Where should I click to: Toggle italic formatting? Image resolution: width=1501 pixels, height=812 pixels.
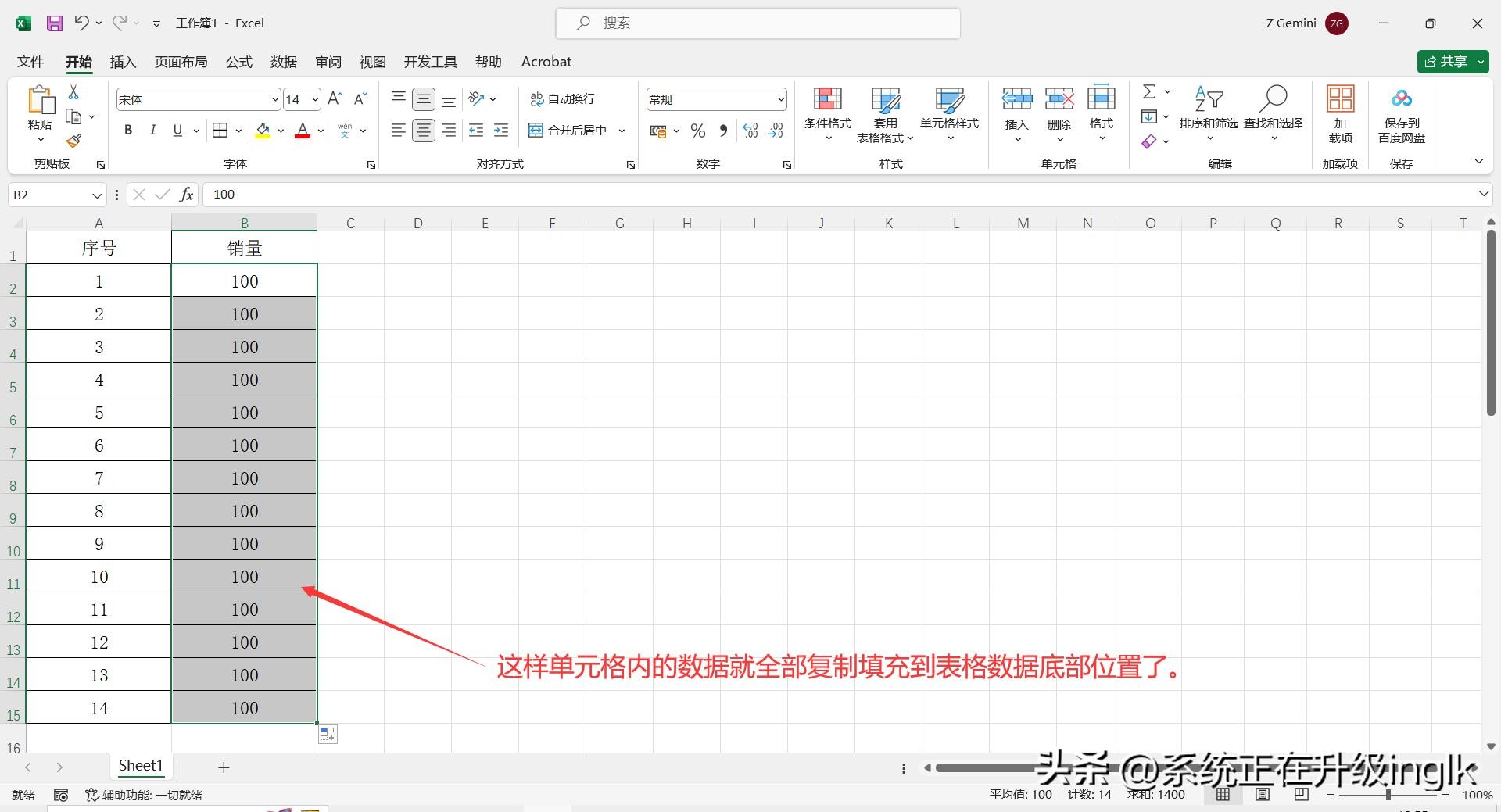[153, 131]
